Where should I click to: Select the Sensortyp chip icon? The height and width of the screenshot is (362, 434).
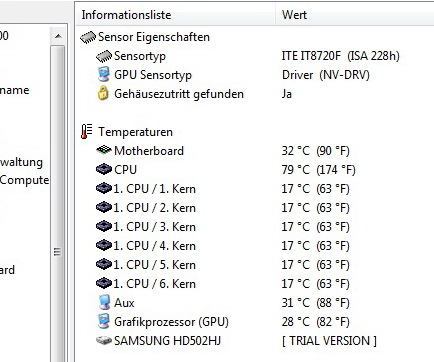click(104, 56)
